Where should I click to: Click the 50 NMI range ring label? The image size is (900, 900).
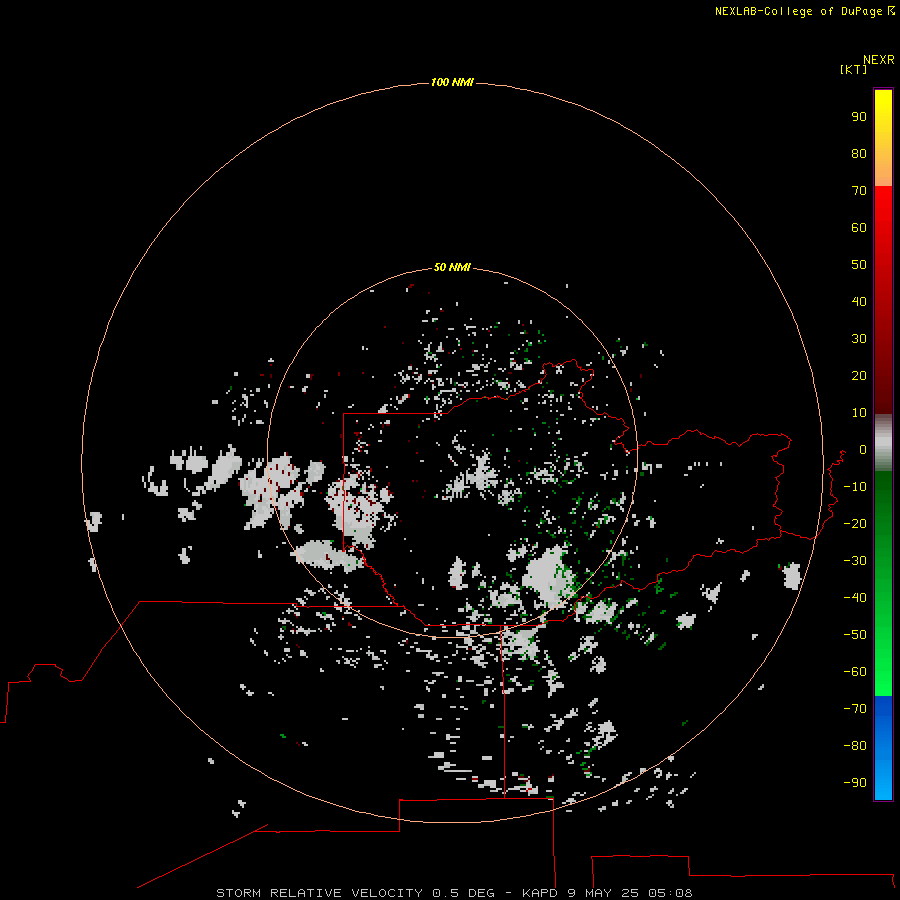(452, 267)
